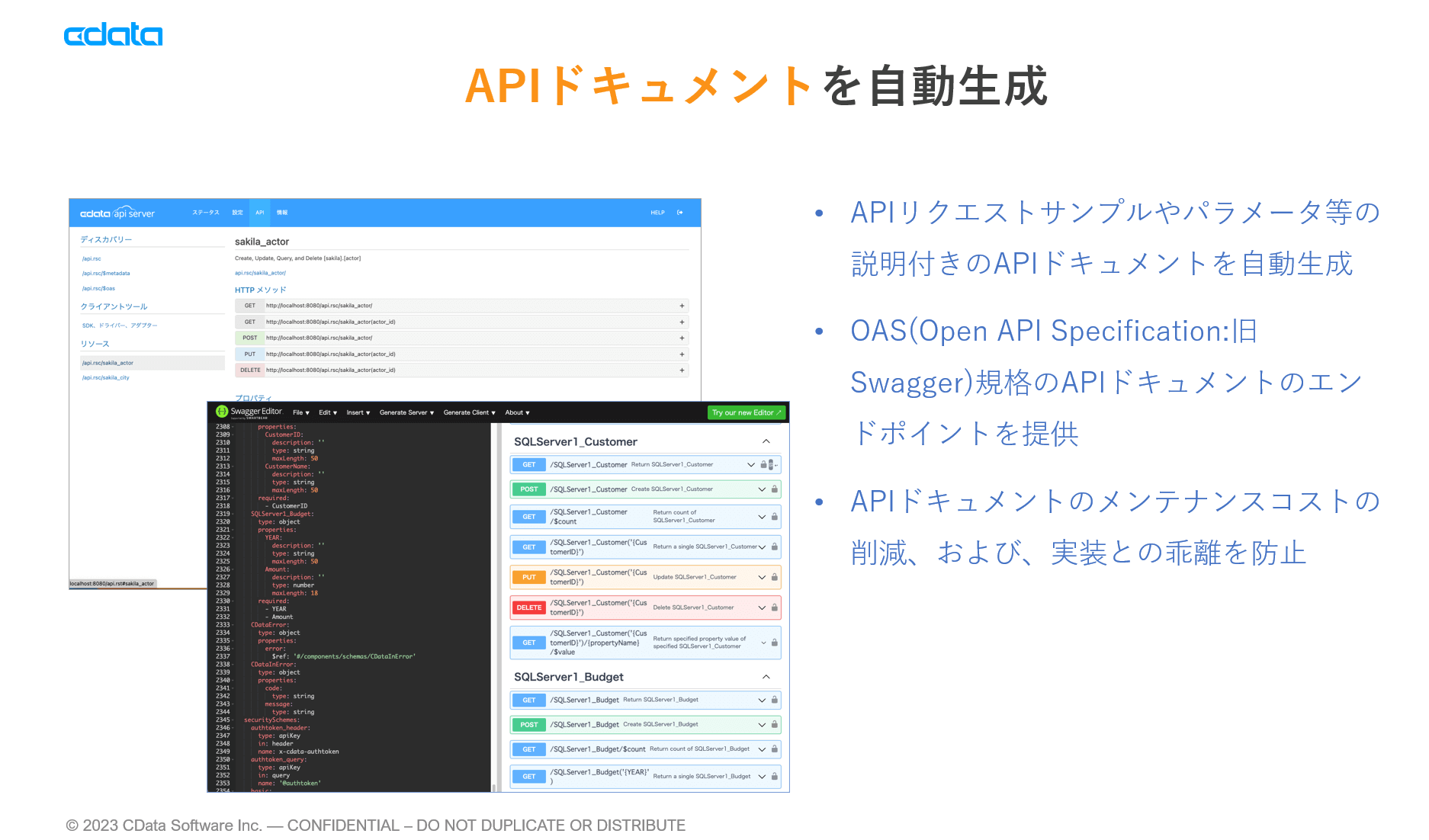Click the orange PUT badge in Swagger
Image resolution: width=1429 pixels, height=840 pixels.
[x=529, y=577]
